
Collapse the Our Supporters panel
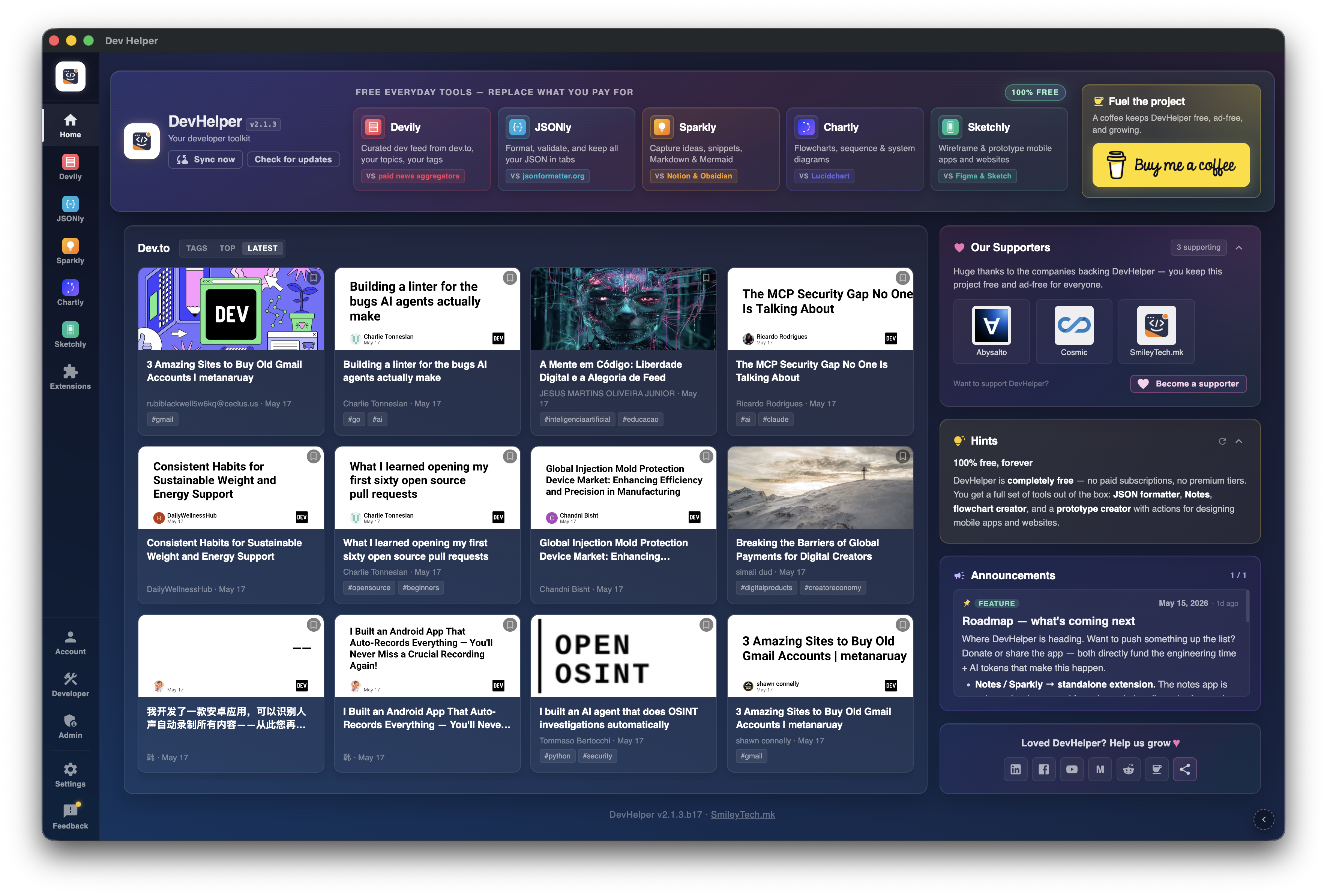pyautogui.click(x=1239, y=248)
